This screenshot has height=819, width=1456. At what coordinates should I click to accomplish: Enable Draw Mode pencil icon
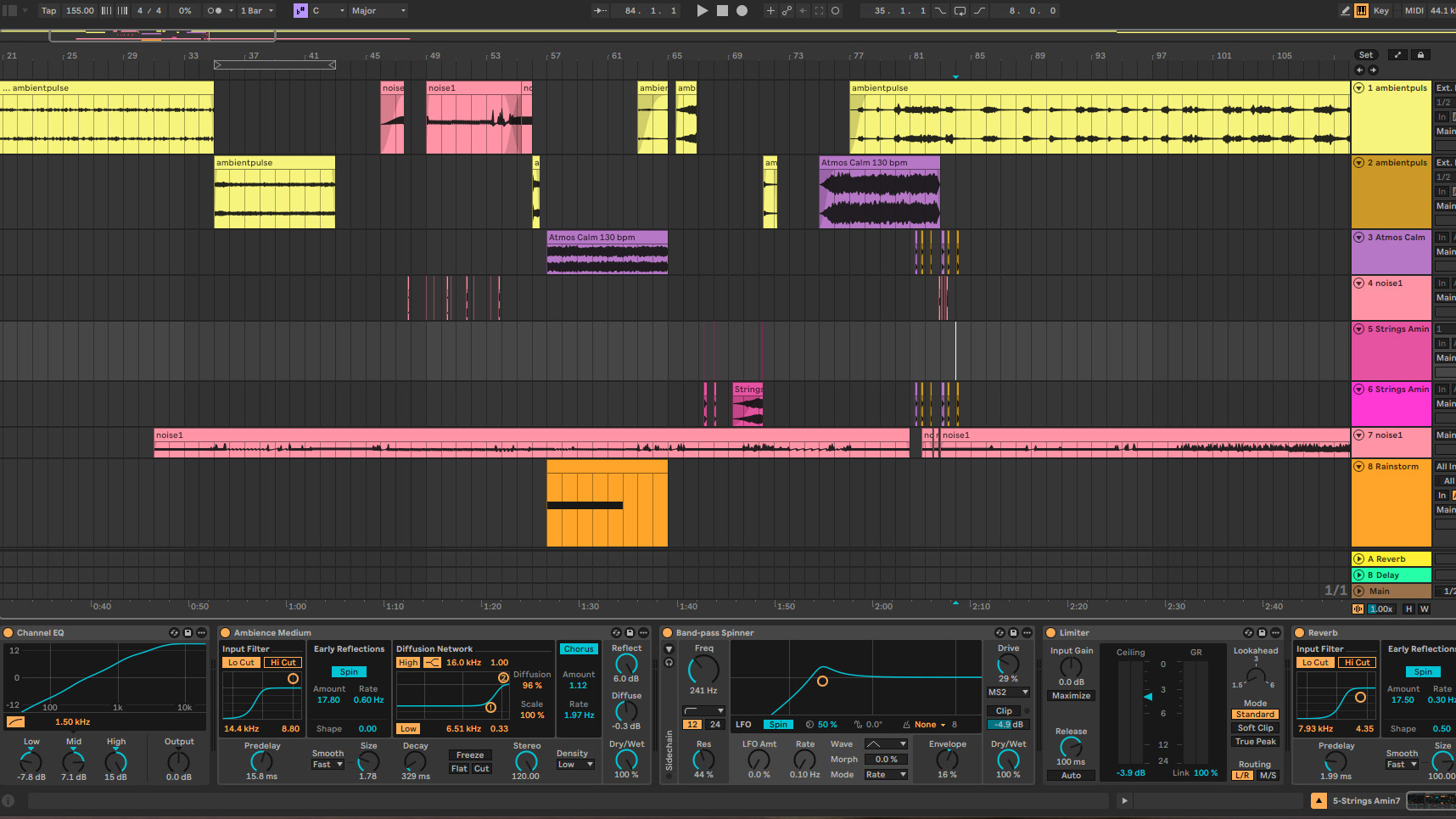click(x=1345, y=11)
